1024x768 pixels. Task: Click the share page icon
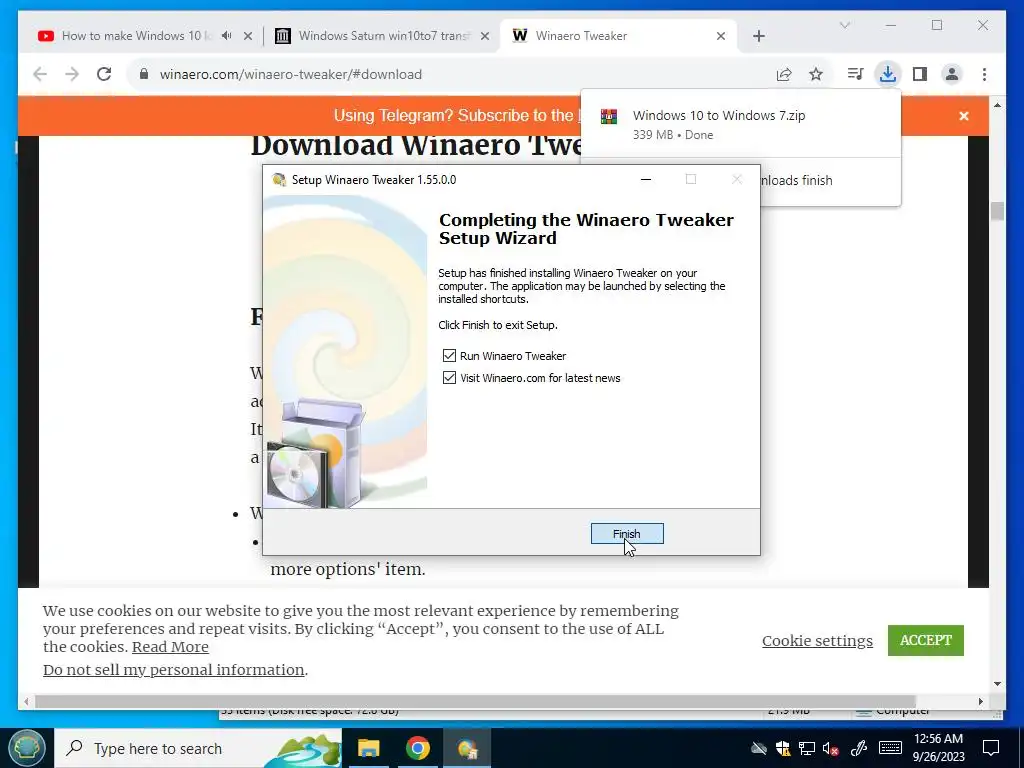tap(784, 74)
